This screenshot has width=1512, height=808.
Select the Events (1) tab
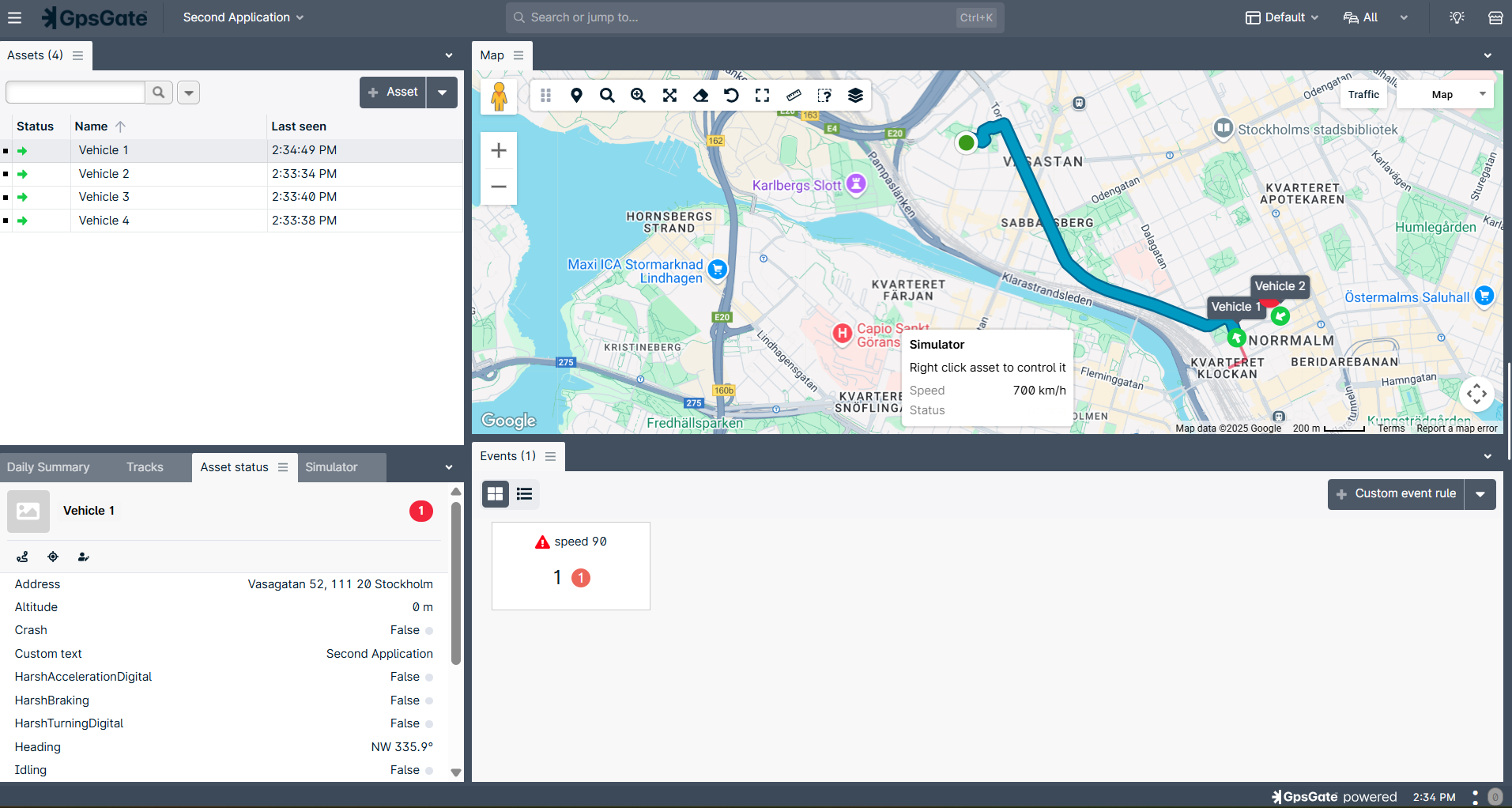click(x=508, y=456)
